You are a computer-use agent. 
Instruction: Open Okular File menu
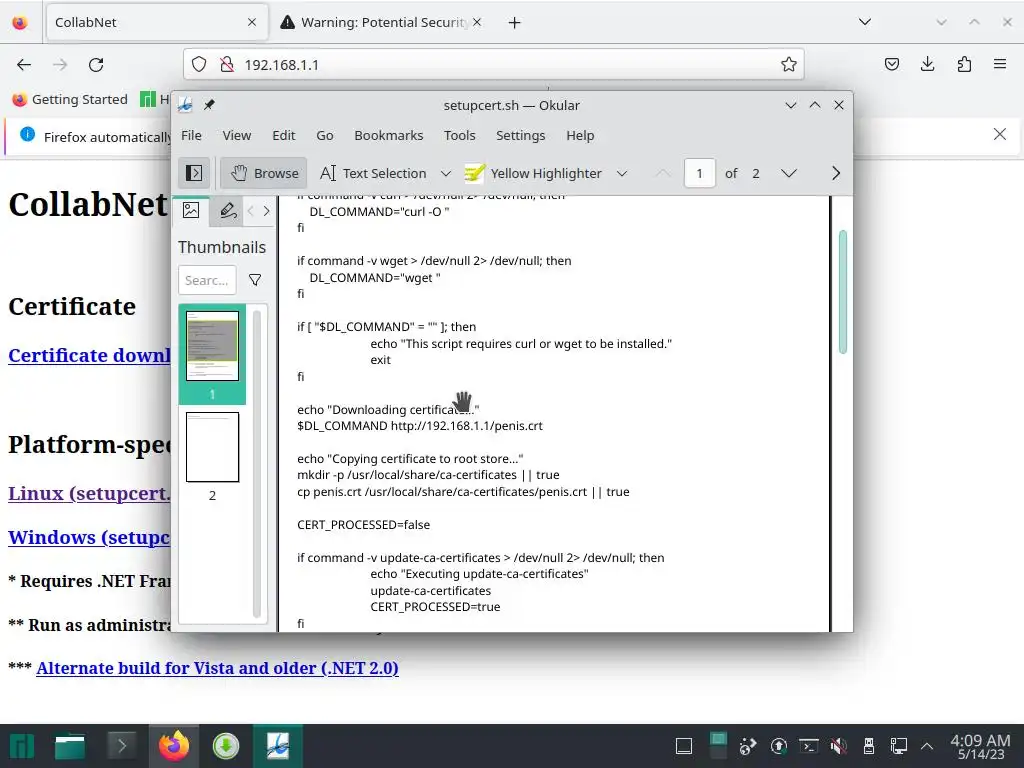tap(191, 135)
